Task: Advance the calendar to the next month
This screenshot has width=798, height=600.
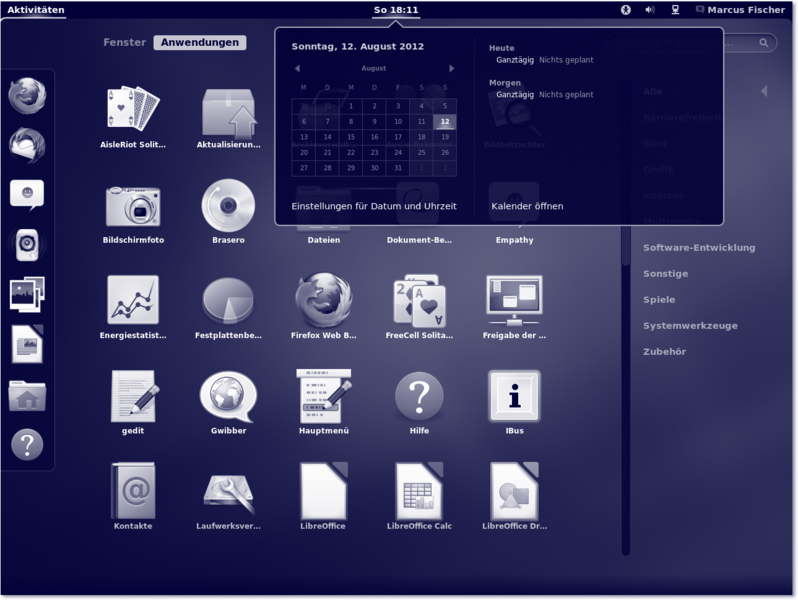Action: coord(452,69)
